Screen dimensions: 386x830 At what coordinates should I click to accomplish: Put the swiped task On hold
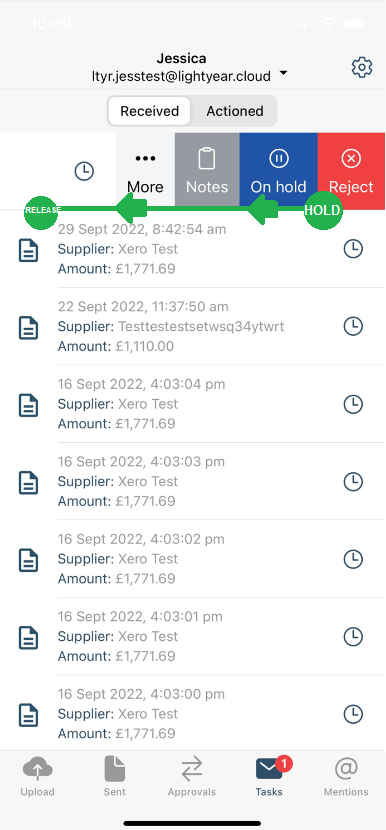[x=279, y=171]
